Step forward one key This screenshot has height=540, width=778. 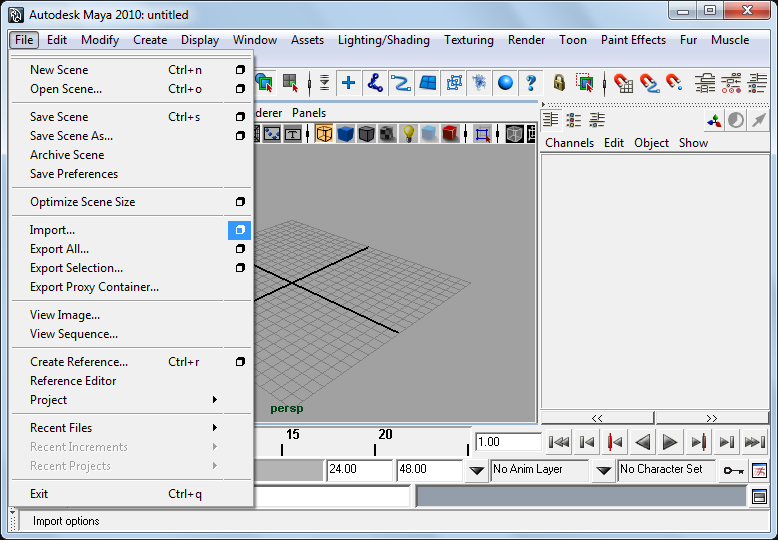[698, 442]
